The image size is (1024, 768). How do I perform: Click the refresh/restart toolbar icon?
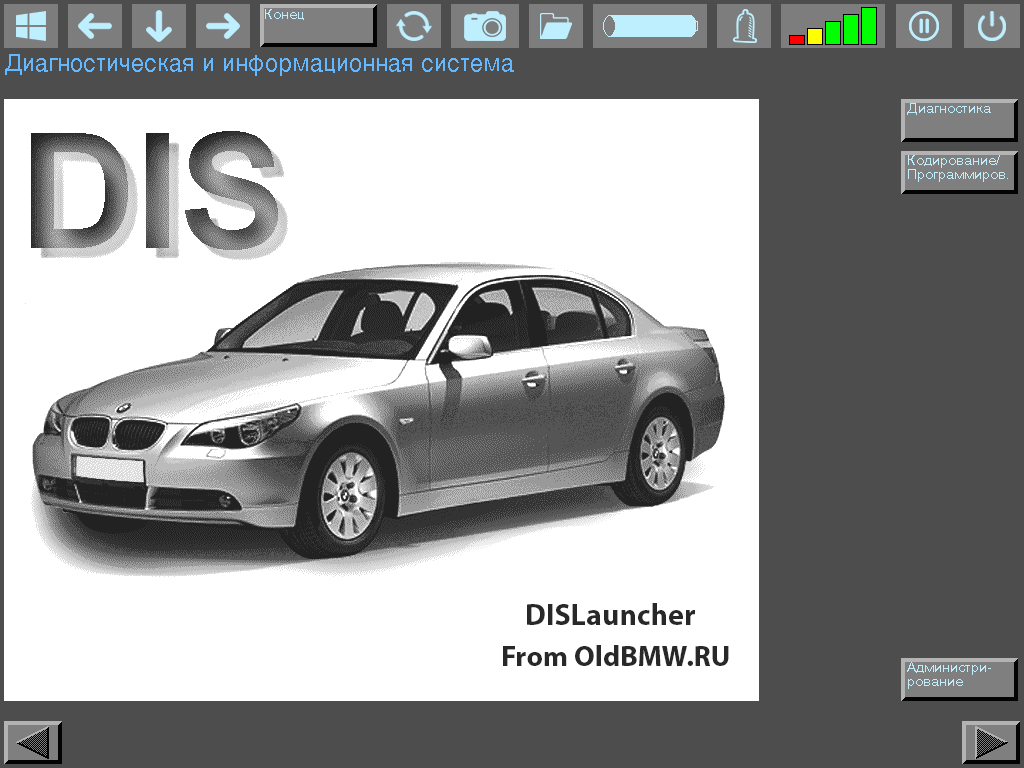point(414,26)
